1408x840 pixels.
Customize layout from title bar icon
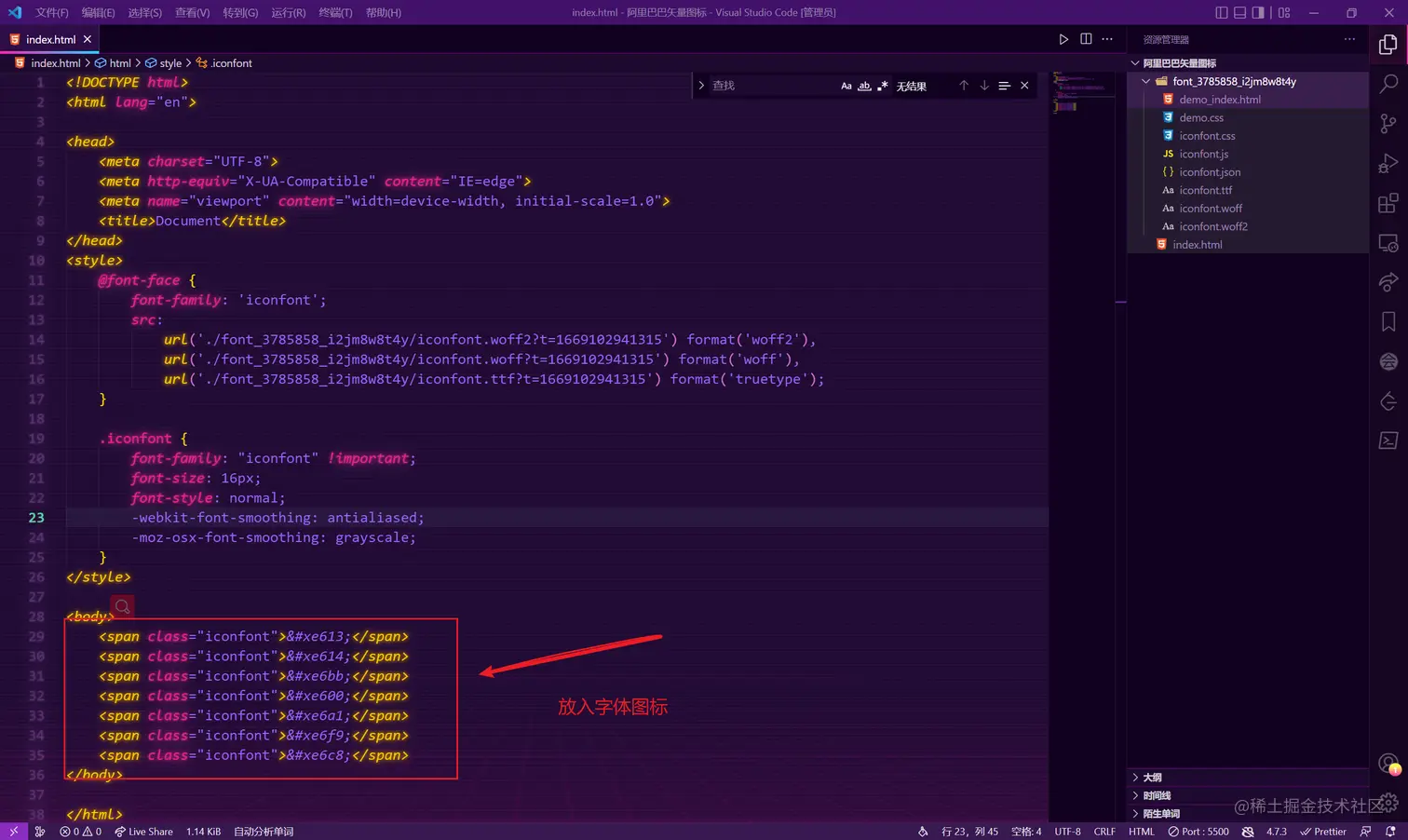(x=1284, y=12)
